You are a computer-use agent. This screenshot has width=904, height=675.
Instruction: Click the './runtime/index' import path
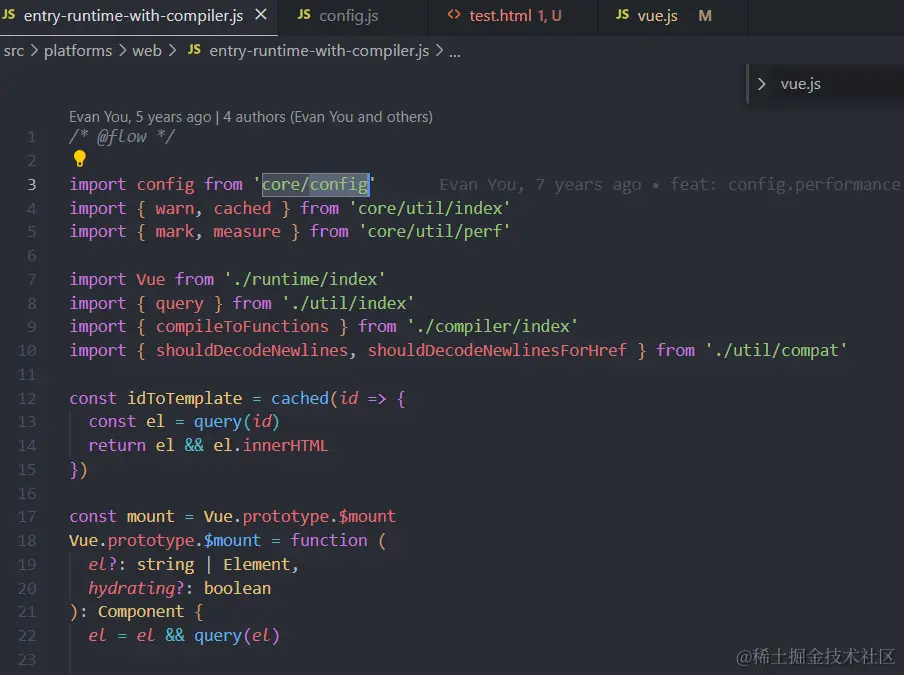point(305,280)
